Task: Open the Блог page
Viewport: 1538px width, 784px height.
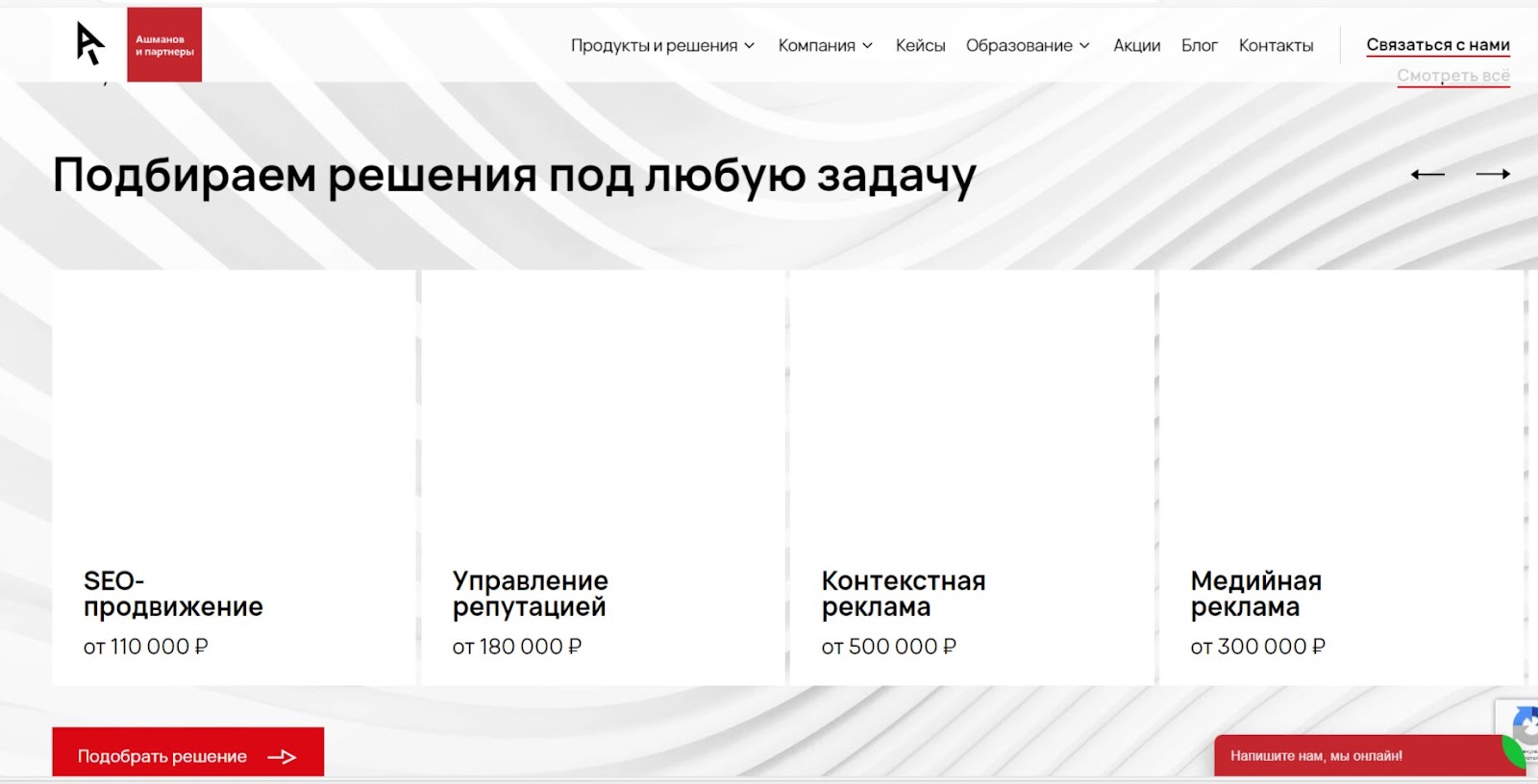Action: pos(1199,45)
